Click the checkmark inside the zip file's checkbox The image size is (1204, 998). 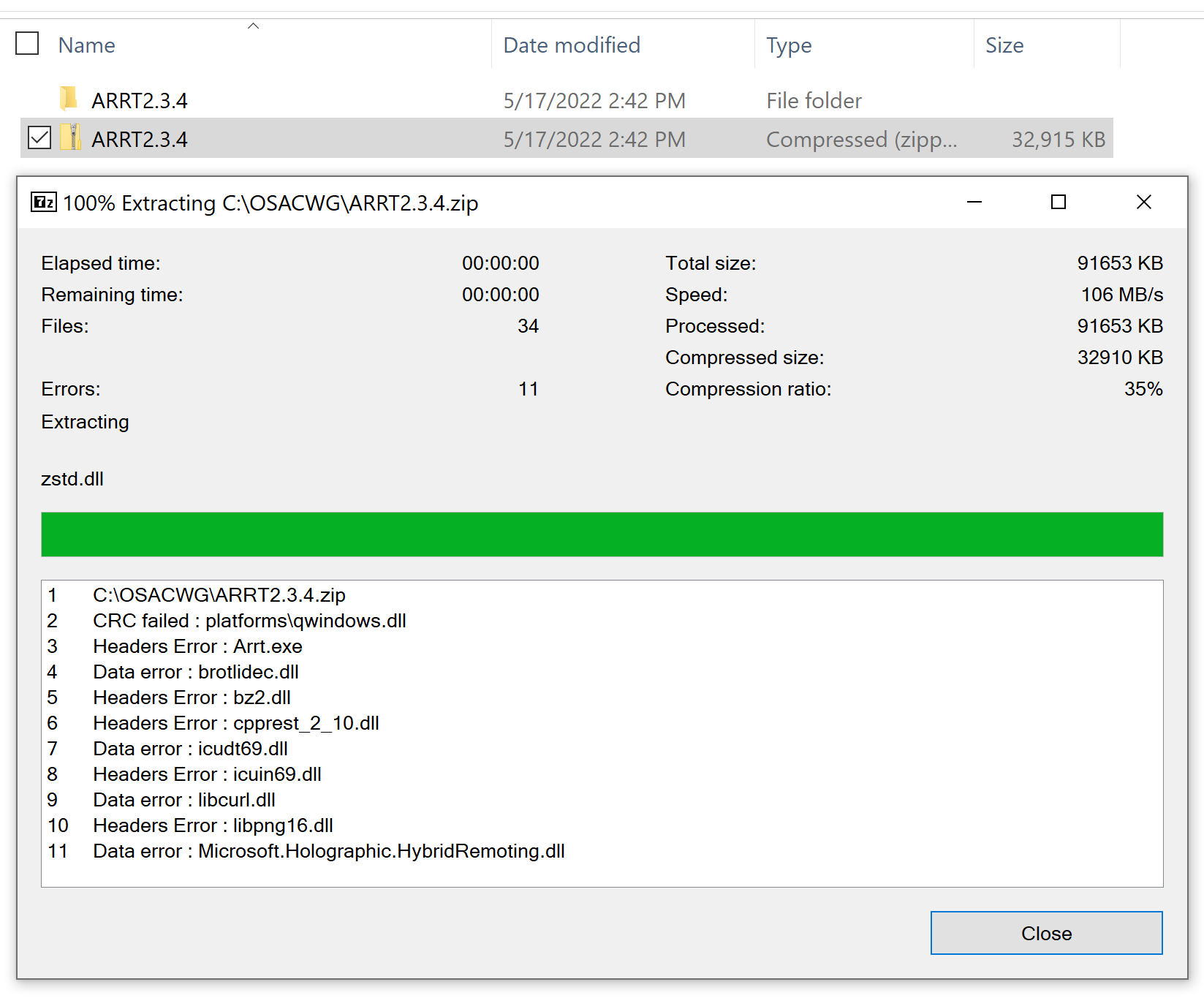click(x=39, y=137)
